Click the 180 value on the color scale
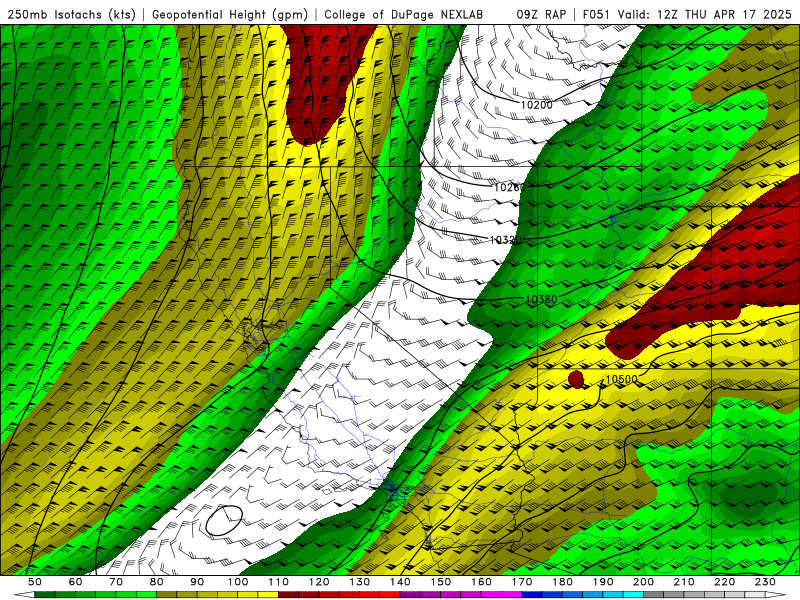The width and height of the screenshot is (800, 600). [x=562, y=582]
